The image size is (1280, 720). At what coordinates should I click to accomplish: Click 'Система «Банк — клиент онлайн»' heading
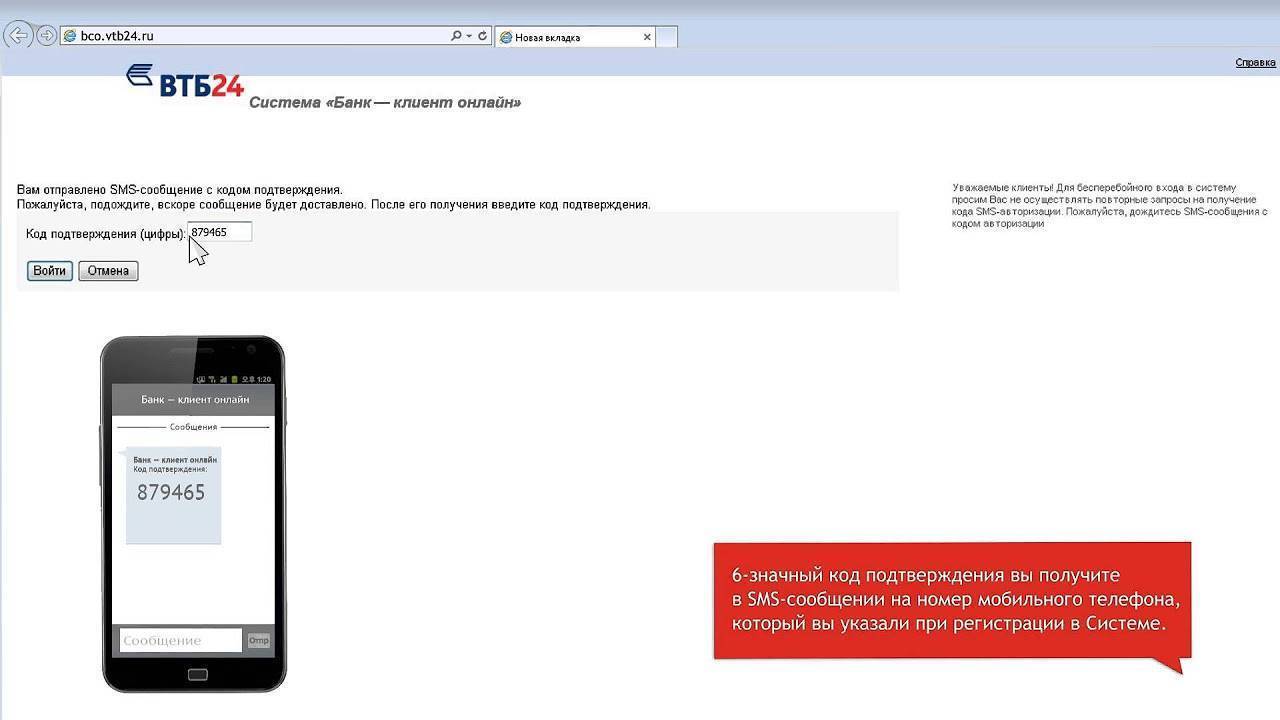(x=385, y=102)
